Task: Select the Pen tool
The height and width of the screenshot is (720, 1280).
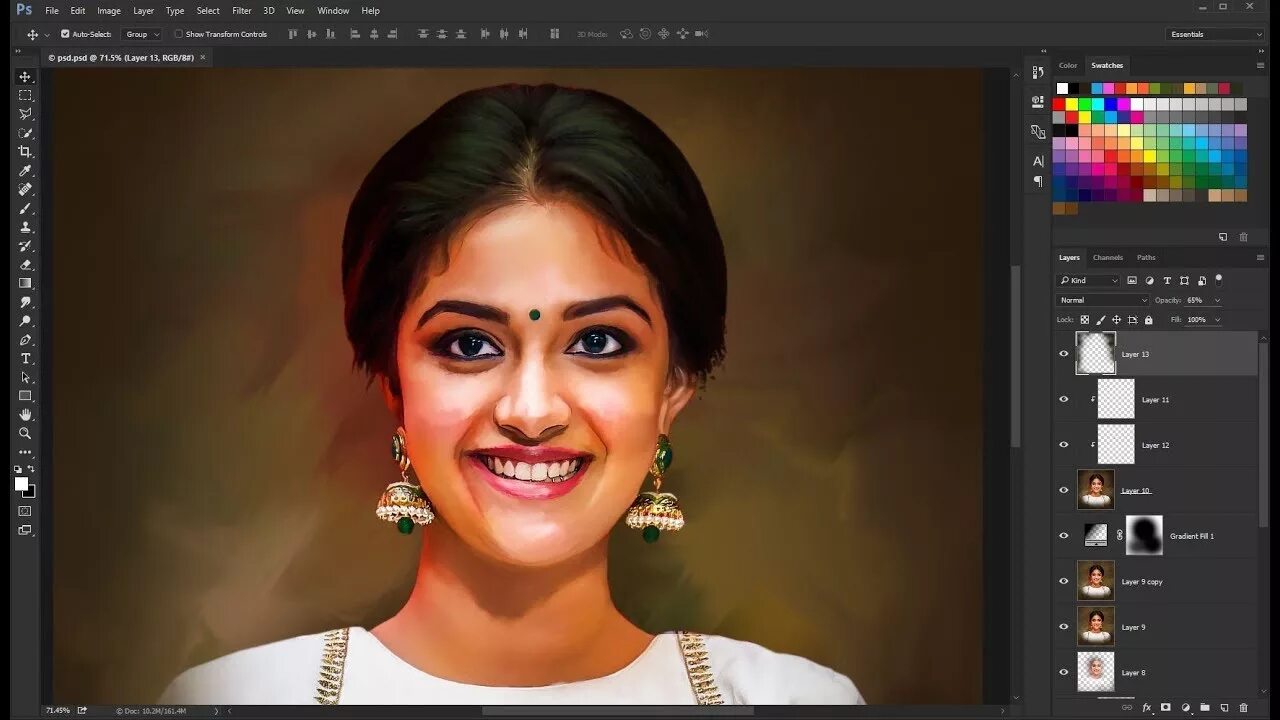Action: [x=25, y=340]
